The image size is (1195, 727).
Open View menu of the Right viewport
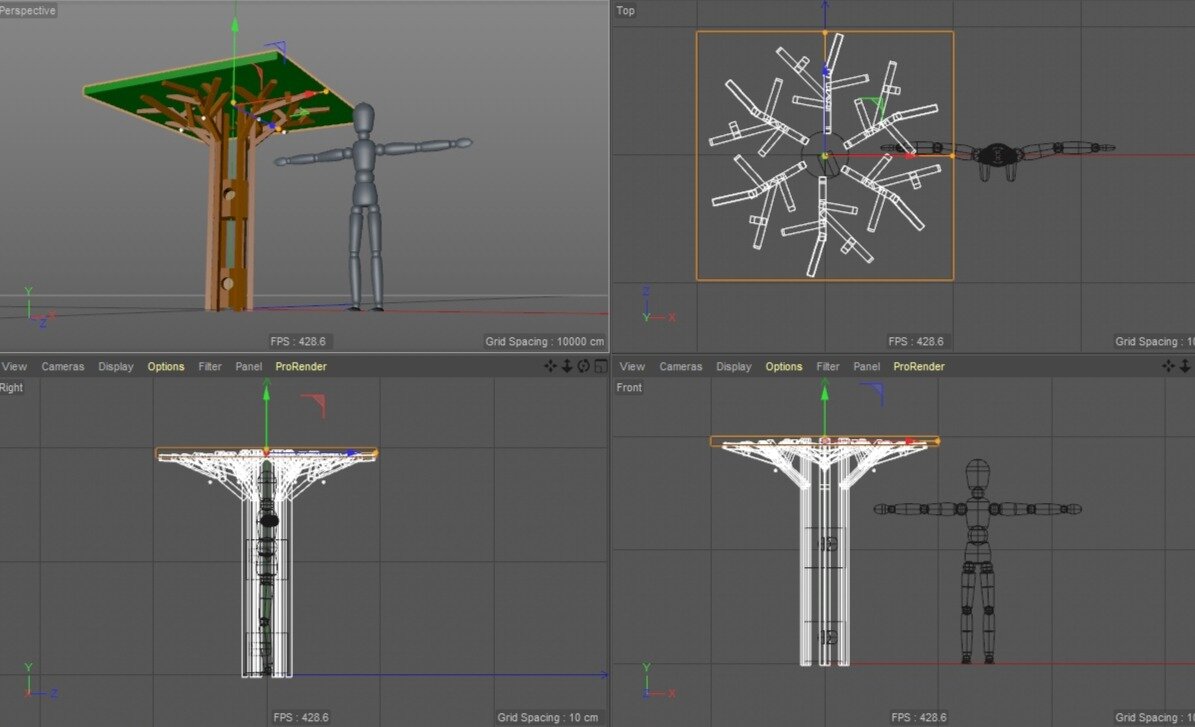(14, 367)
